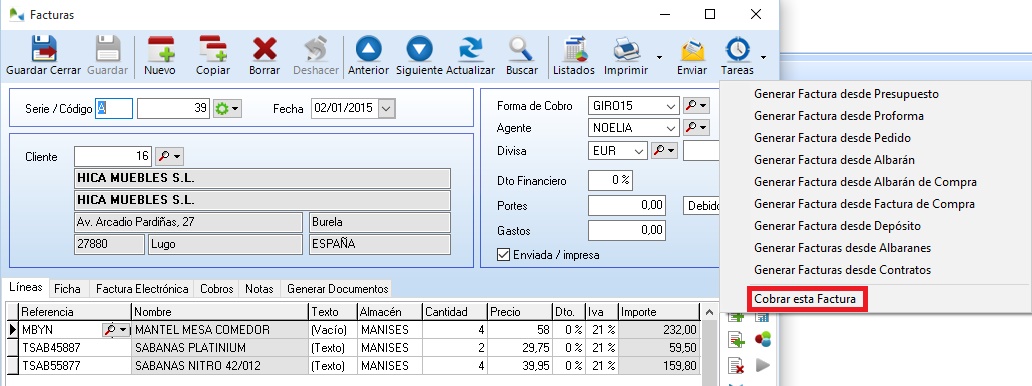This screenshot has height=386, width=1032.
Task: Select Generar Factura desde Presupuesto
Action: (846, 94)
